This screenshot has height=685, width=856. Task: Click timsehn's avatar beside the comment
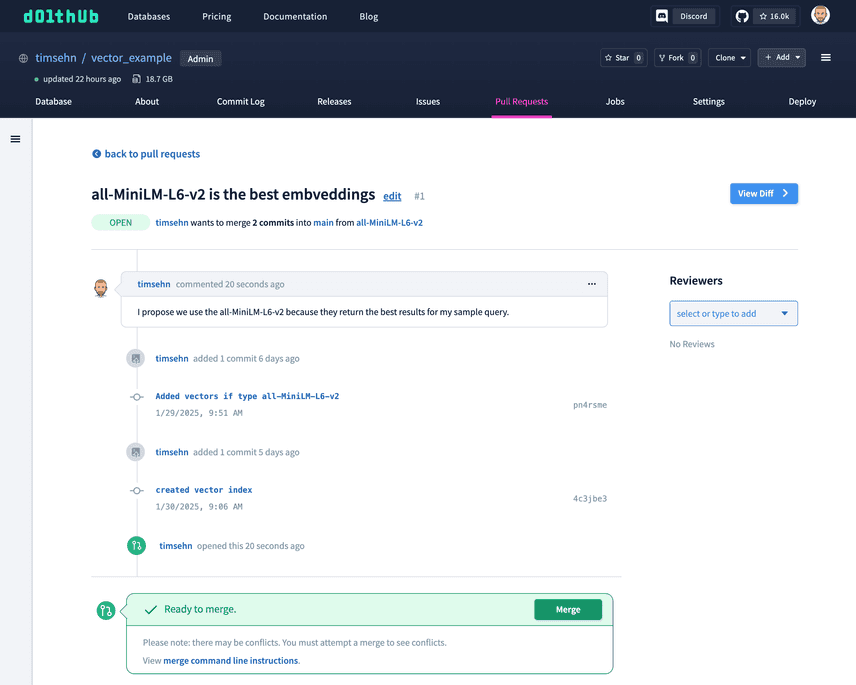(x=100, y=288)
